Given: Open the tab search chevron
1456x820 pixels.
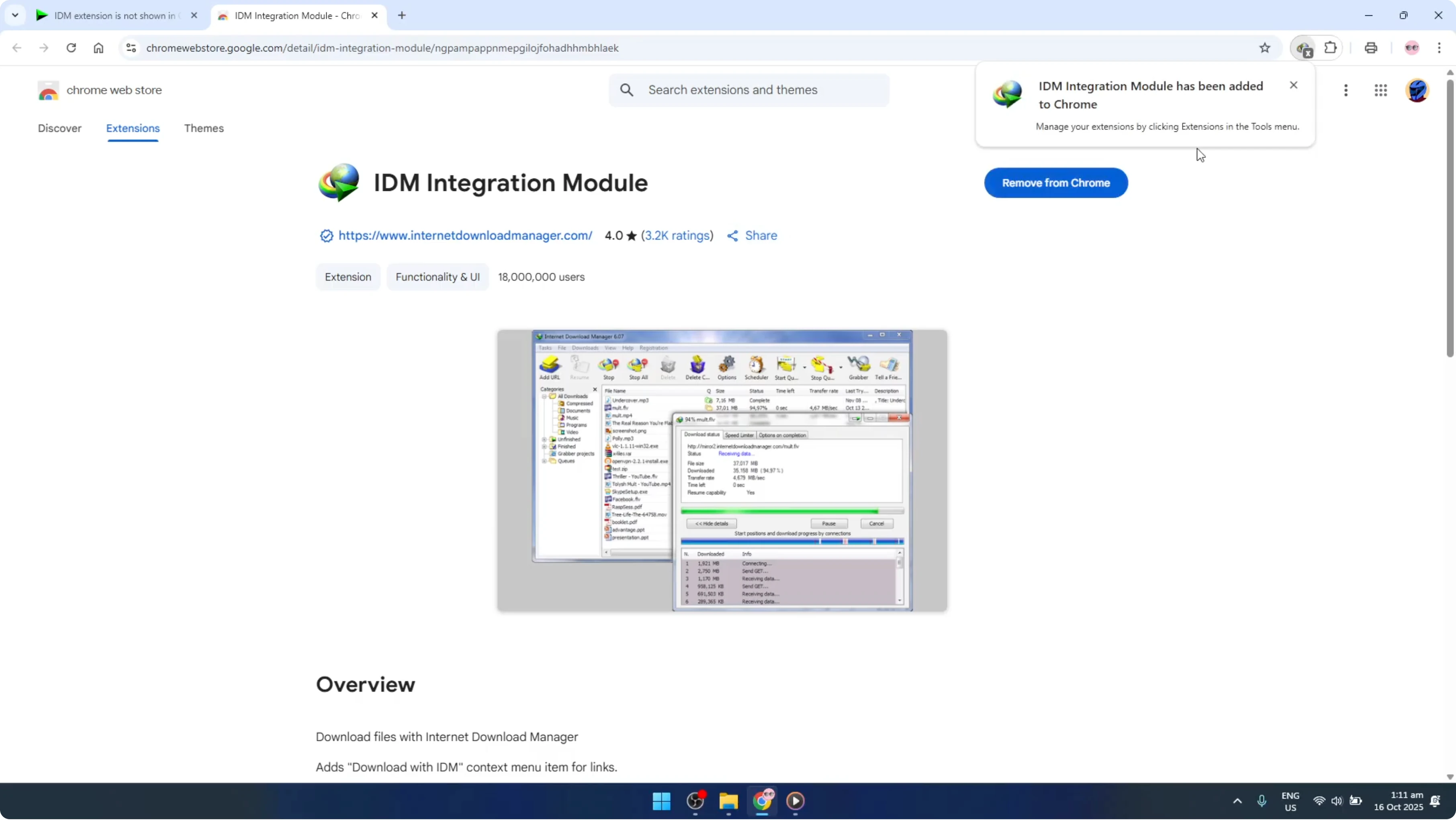Looking at the screenshot, I should (x=15, y=15).
